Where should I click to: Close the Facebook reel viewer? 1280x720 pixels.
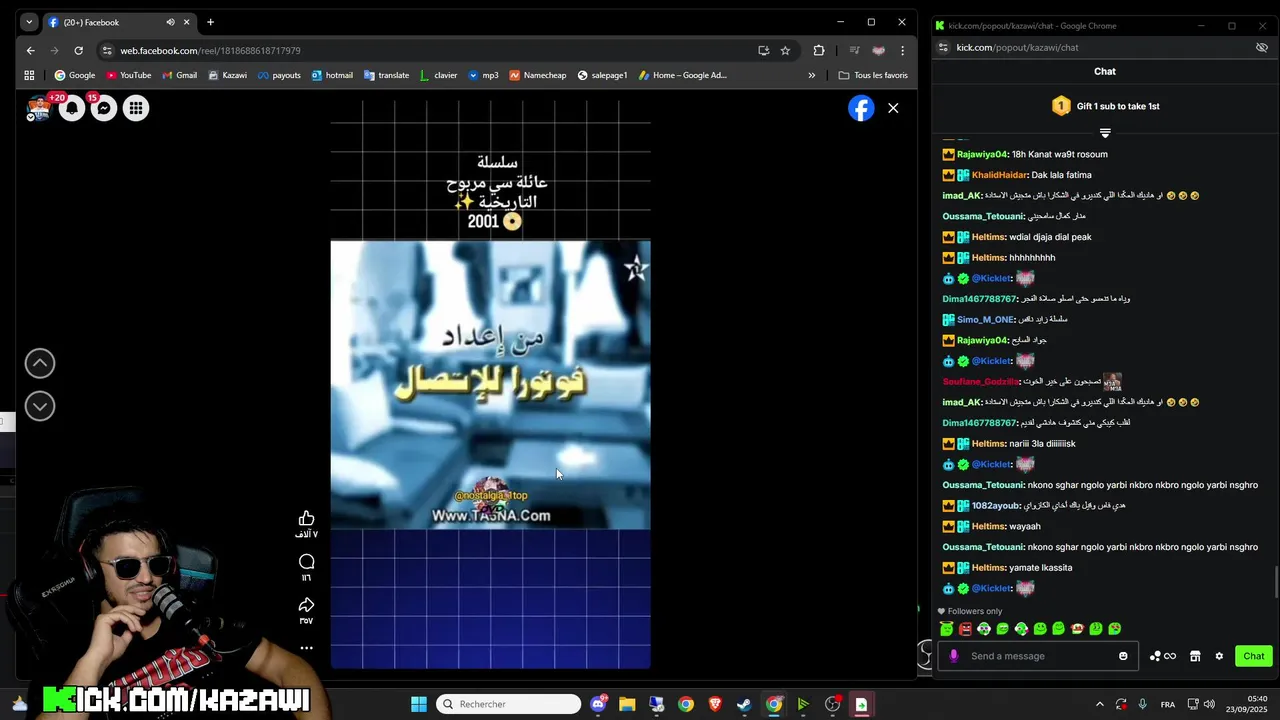[x=893, y=108]
